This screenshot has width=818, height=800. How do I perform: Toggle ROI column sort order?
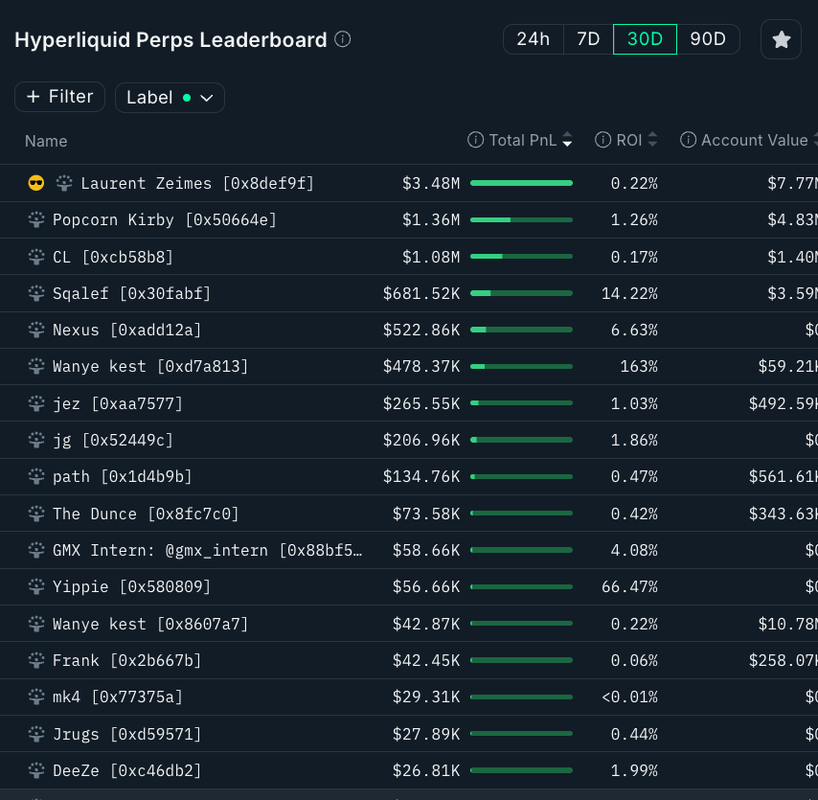653,141
